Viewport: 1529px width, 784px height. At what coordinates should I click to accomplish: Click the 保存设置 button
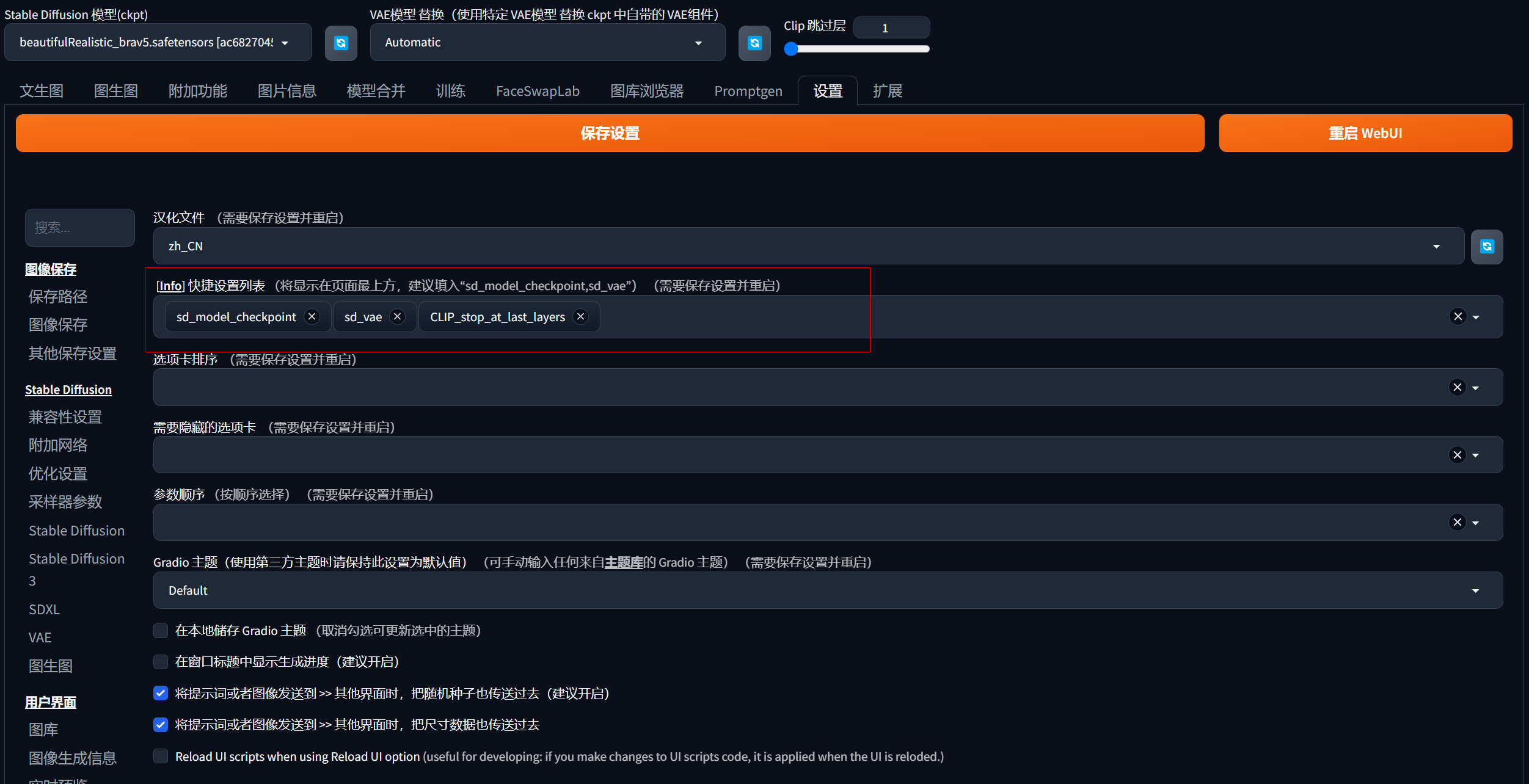[x=610, y=133]
